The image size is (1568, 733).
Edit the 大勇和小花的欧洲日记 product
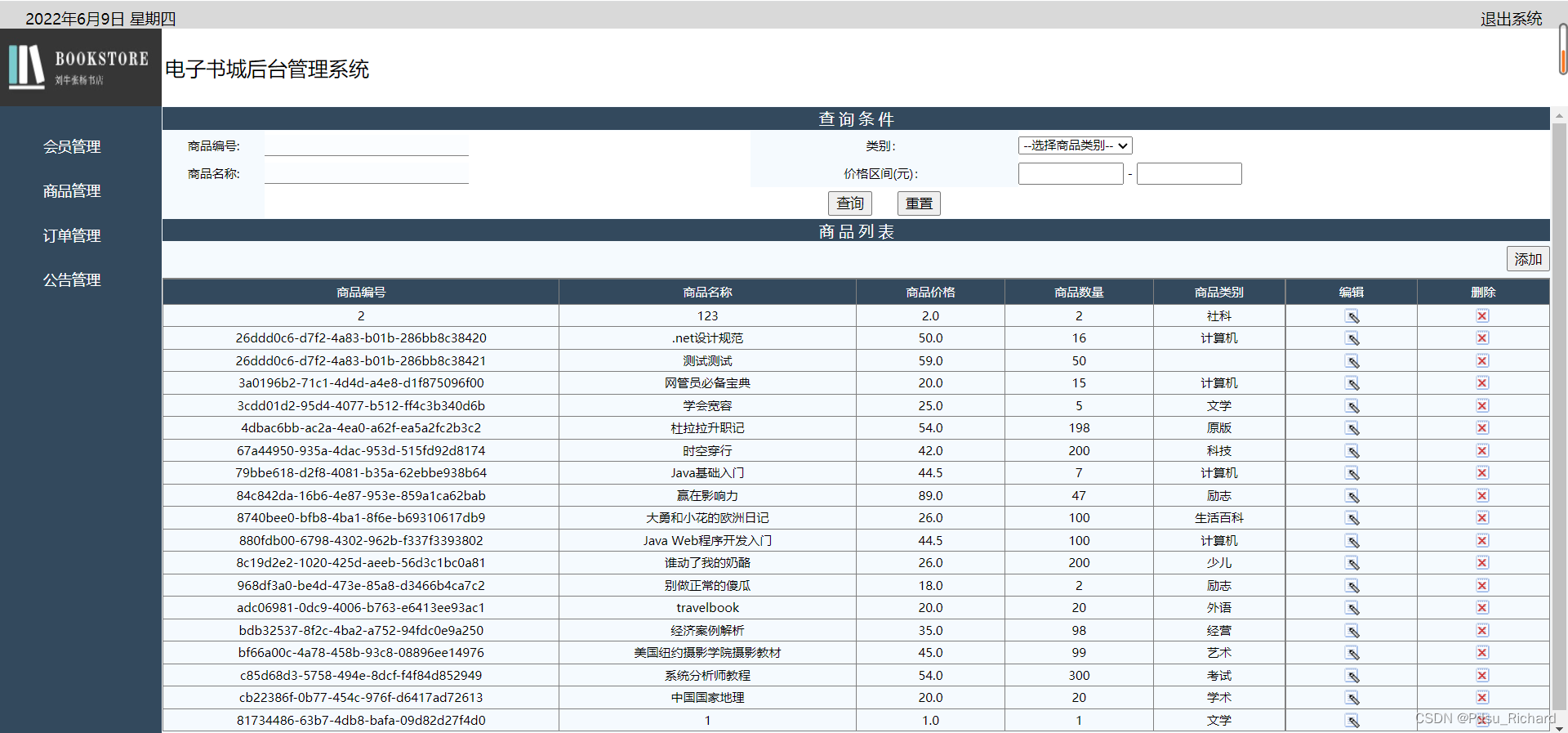(1352, 518)
